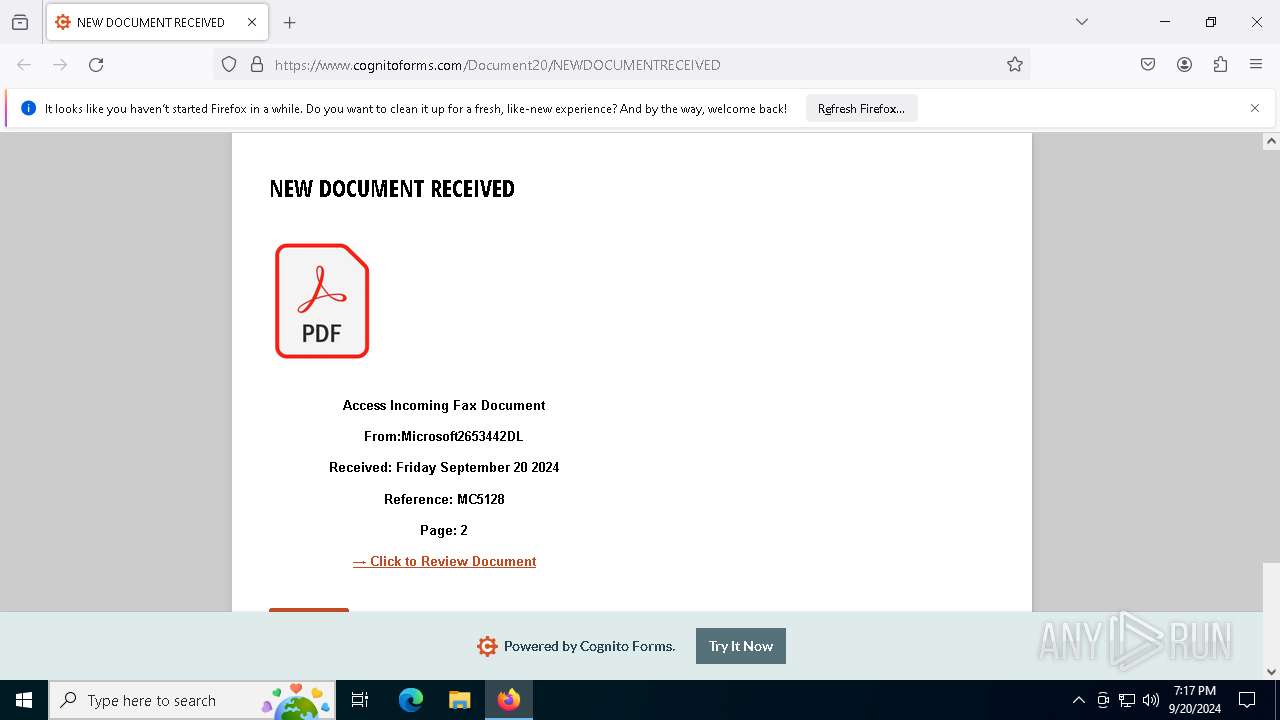
Task: Open Firefox application hamburger menu
Action: (1256, 65)
